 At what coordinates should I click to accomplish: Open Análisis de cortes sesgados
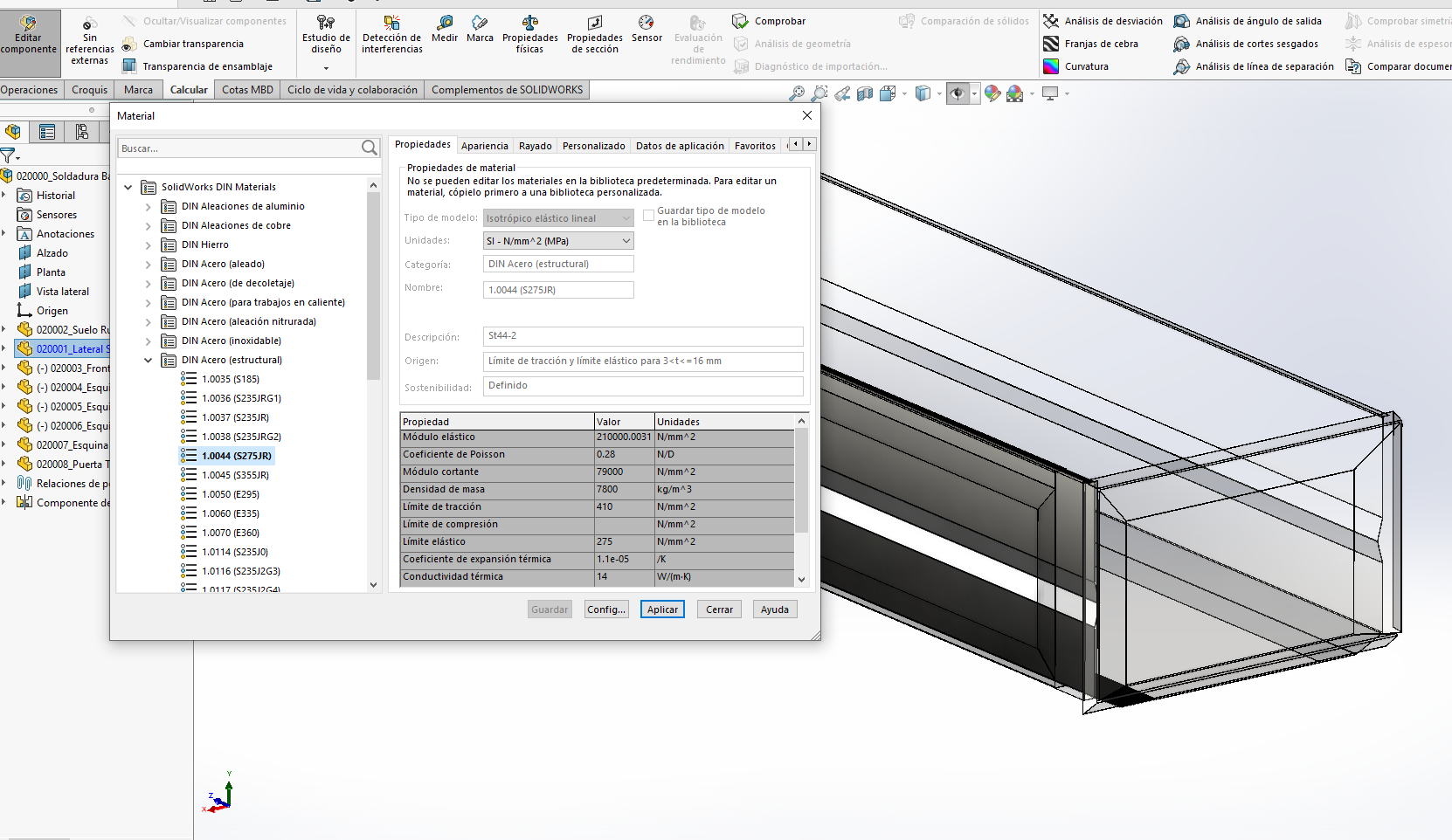tap(1246, 44)
